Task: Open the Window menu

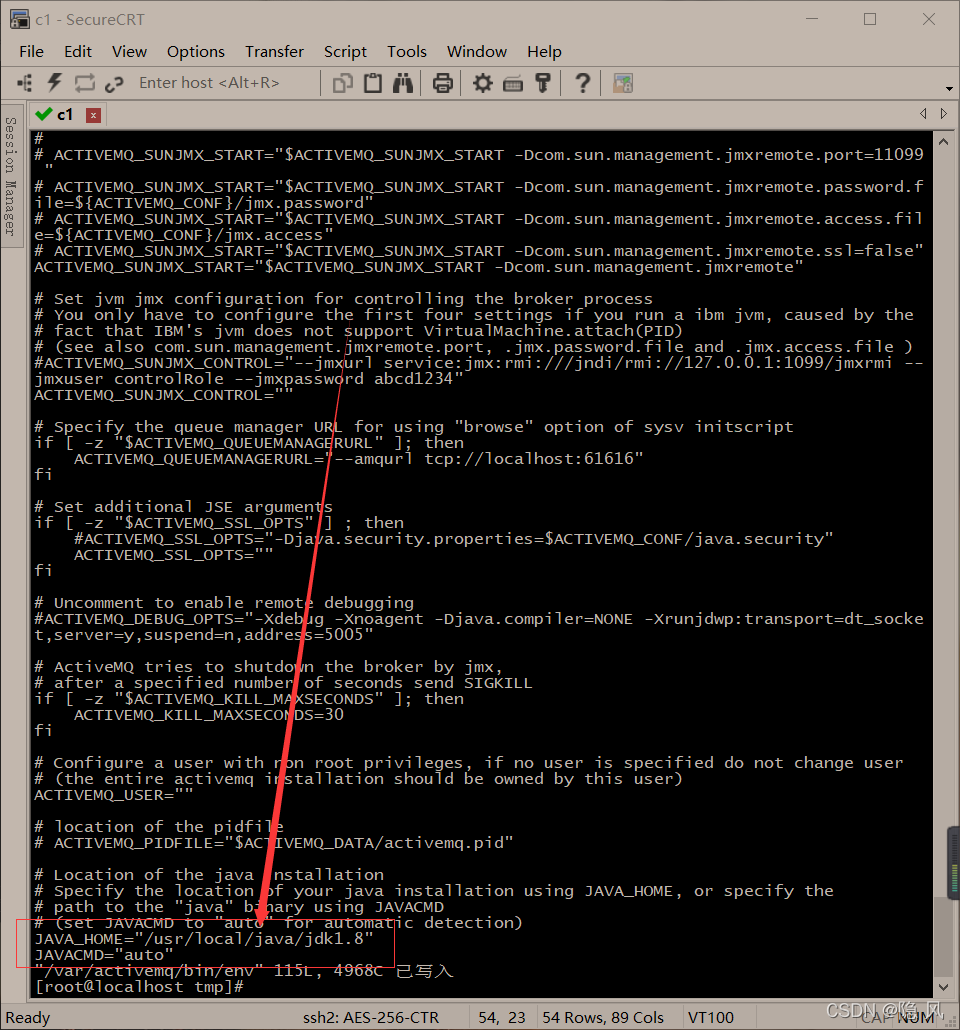Action: coord(476,51)
